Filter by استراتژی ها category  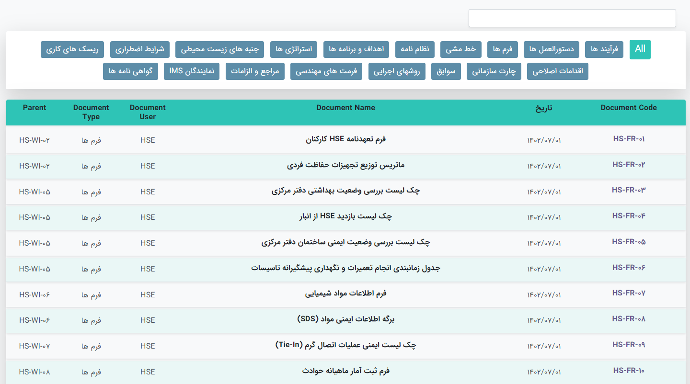pos(294,49)
